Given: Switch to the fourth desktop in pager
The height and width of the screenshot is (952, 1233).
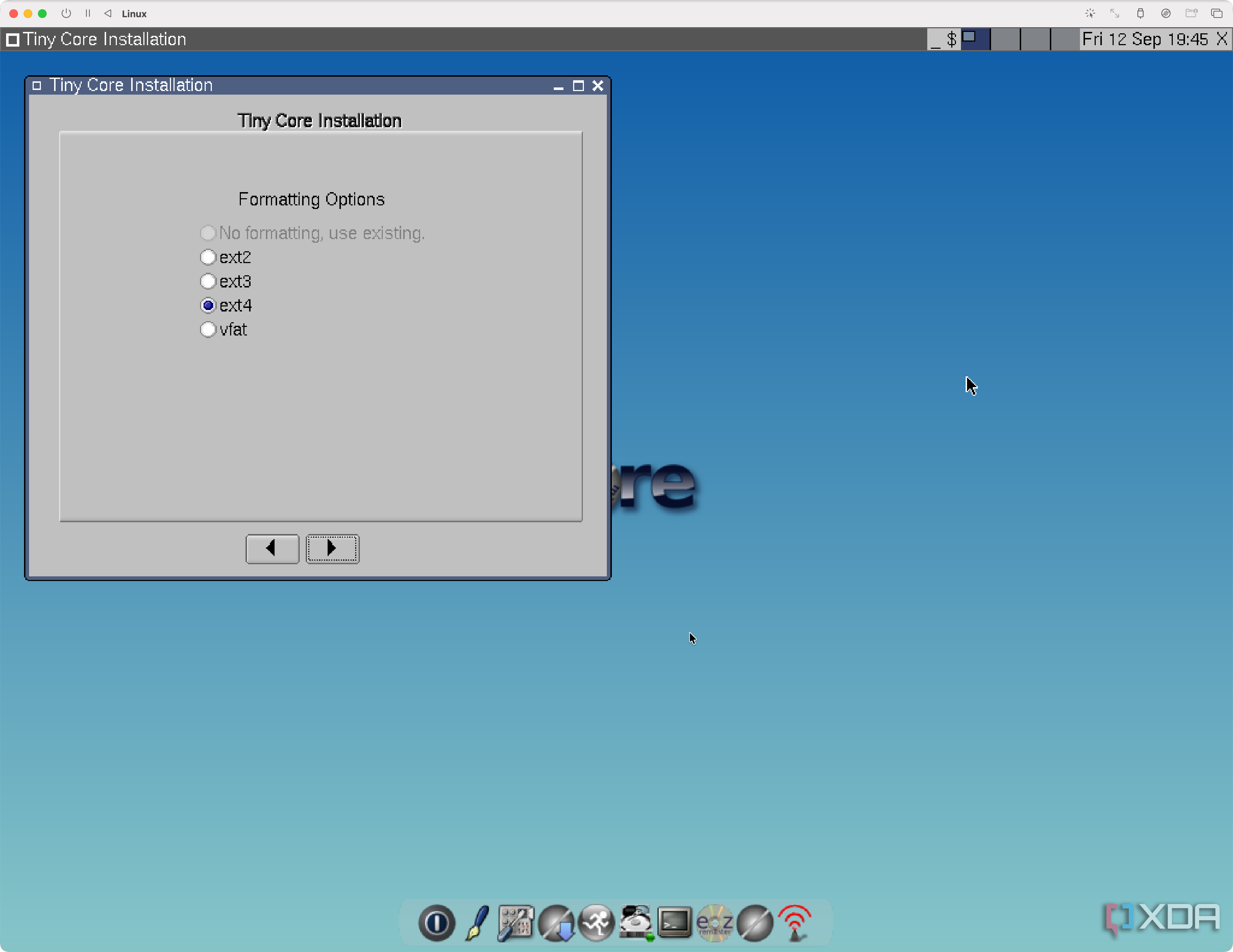Looking at the screenshot, I should (x=1065, y=39).
